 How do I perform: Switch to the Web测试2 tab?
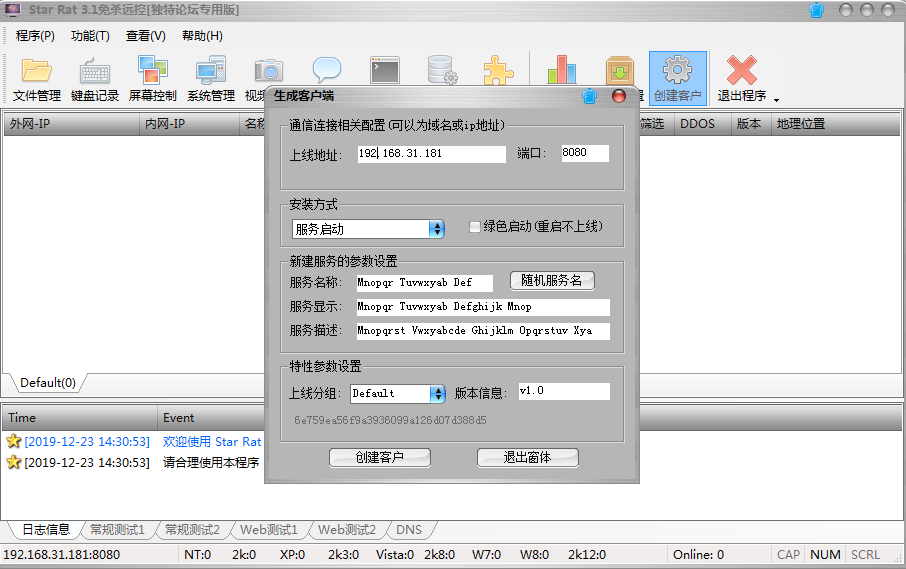pyautogui.click(x=347, y=530)
